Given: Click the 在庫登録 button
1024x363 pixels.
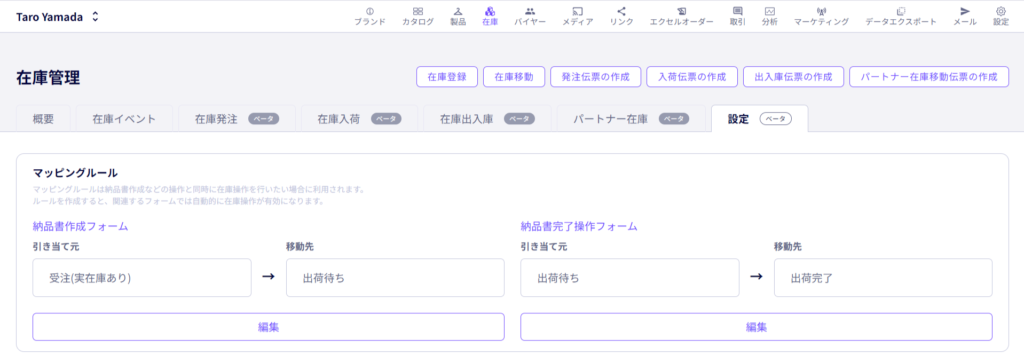Looking at the screenshot, I should (447, 76).
